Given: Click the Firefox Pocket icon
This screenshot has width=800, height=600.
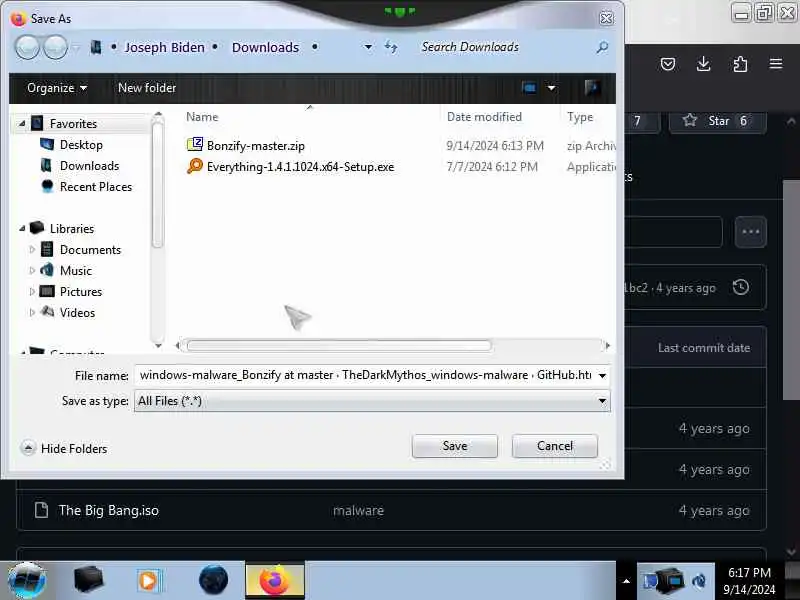Looking at the screenshot, I should 667,64.
